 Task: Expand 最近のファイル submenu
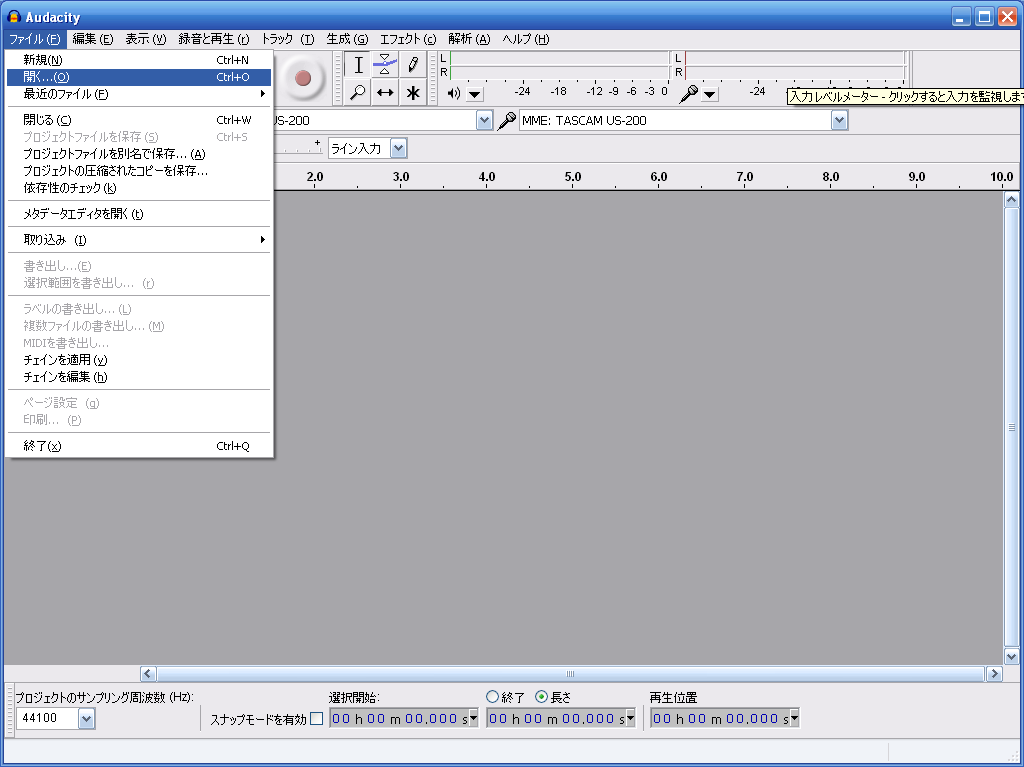[x=138, y=94]
